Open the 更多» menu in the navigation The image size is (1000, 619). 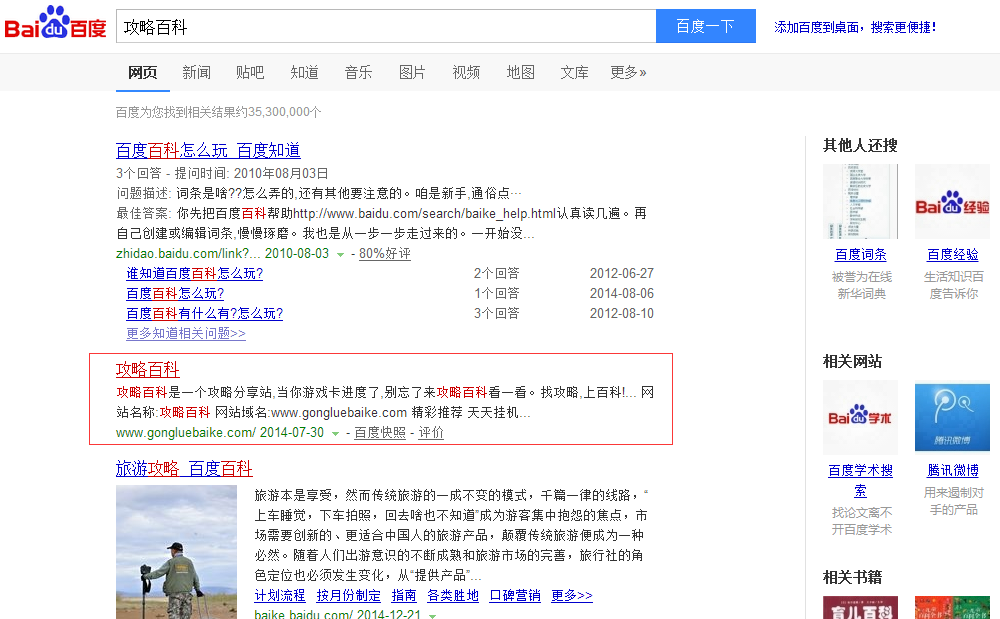tap(628, 72)
